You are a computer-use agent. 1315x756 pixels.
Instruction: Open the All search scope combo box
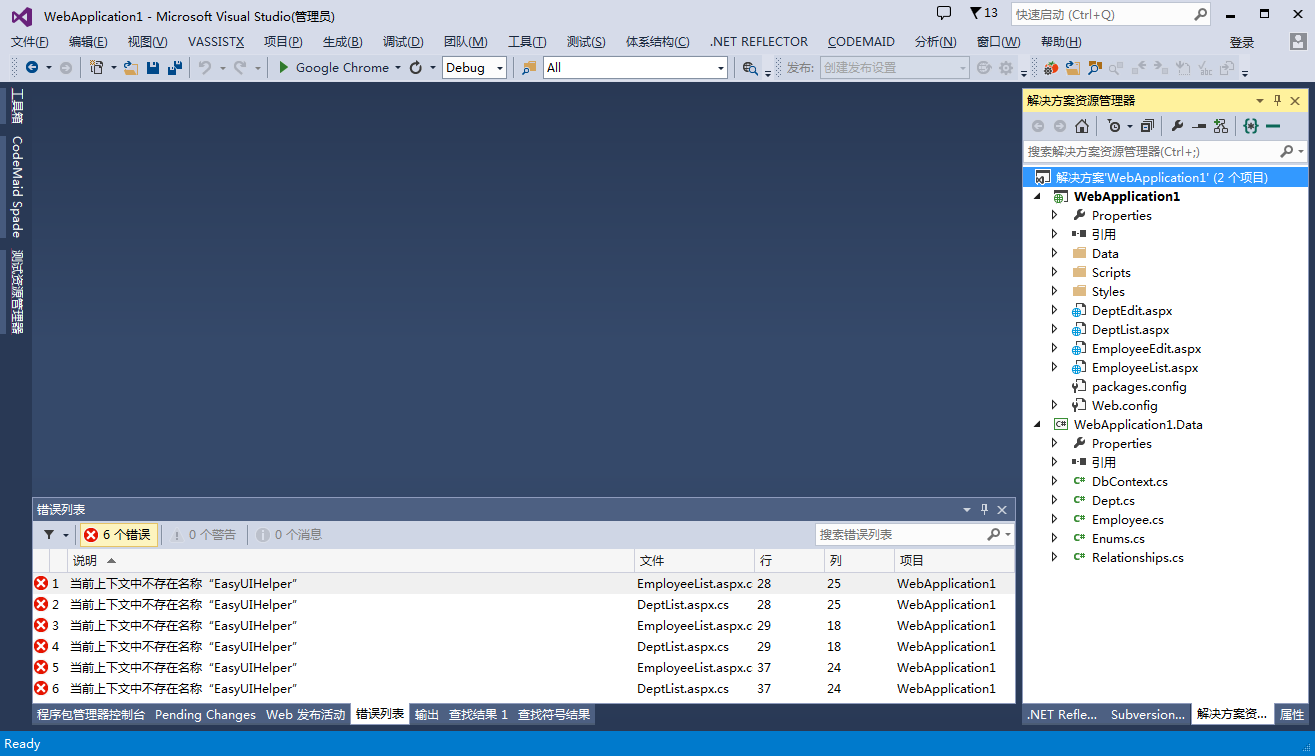(x=635, y=67)
